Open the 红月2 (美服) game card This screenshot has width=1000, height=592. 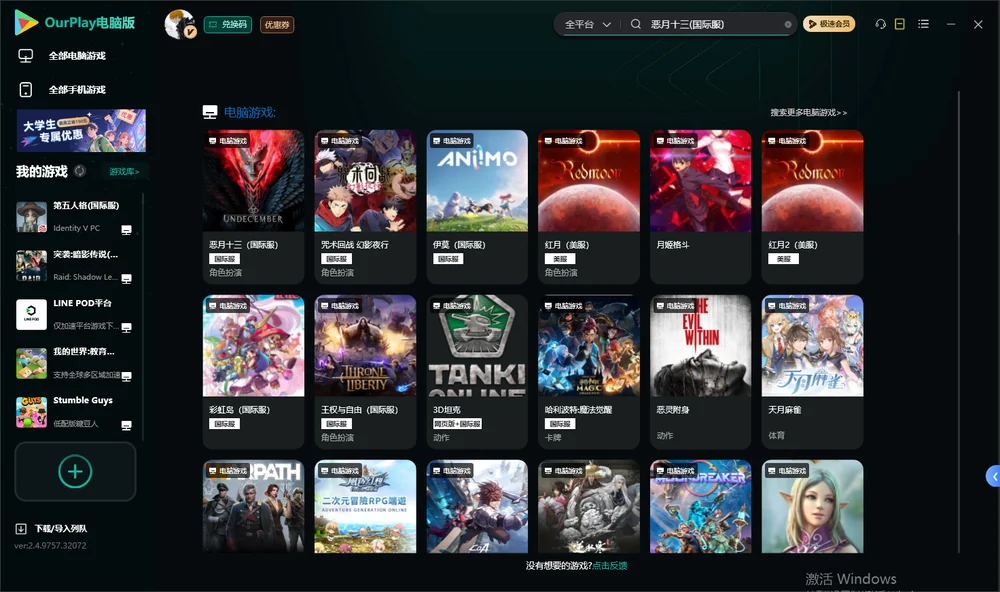click(x=812, y=207)
